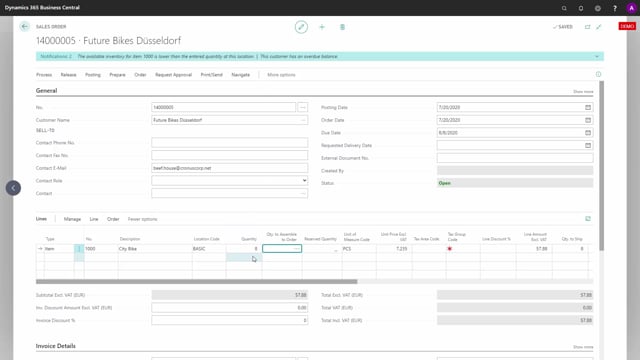Open settings gear in top bar

tap(598, 8)
